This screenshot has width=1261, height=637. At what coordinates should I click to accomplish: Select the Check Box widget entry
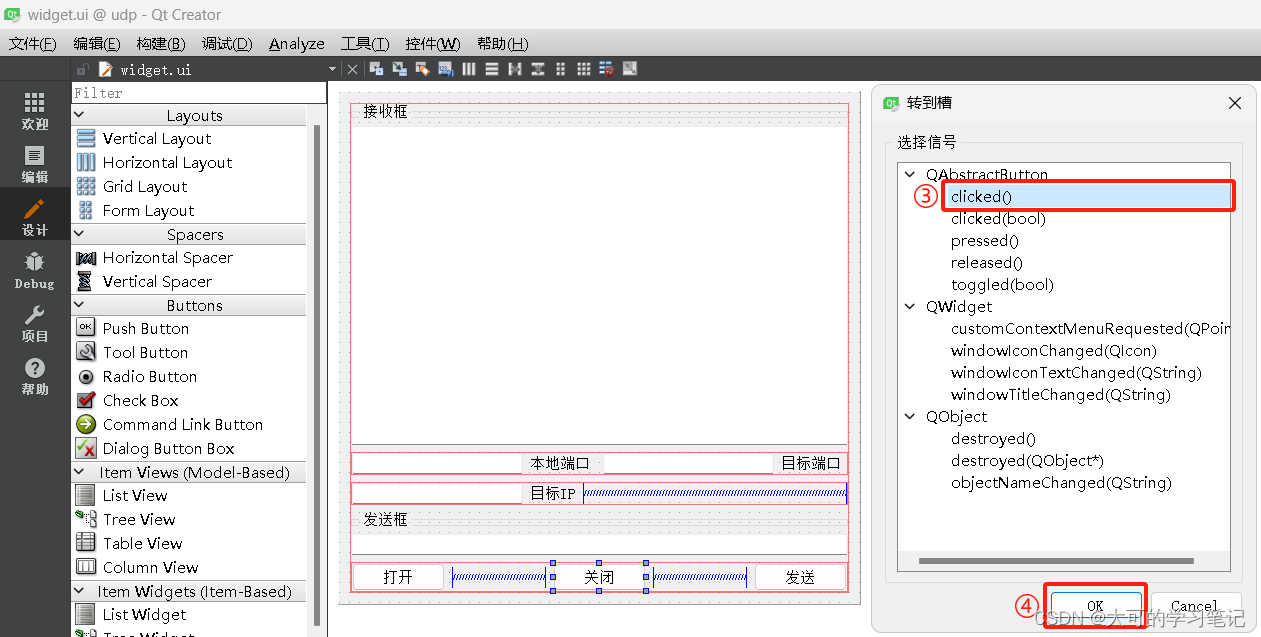pos(140,400)
